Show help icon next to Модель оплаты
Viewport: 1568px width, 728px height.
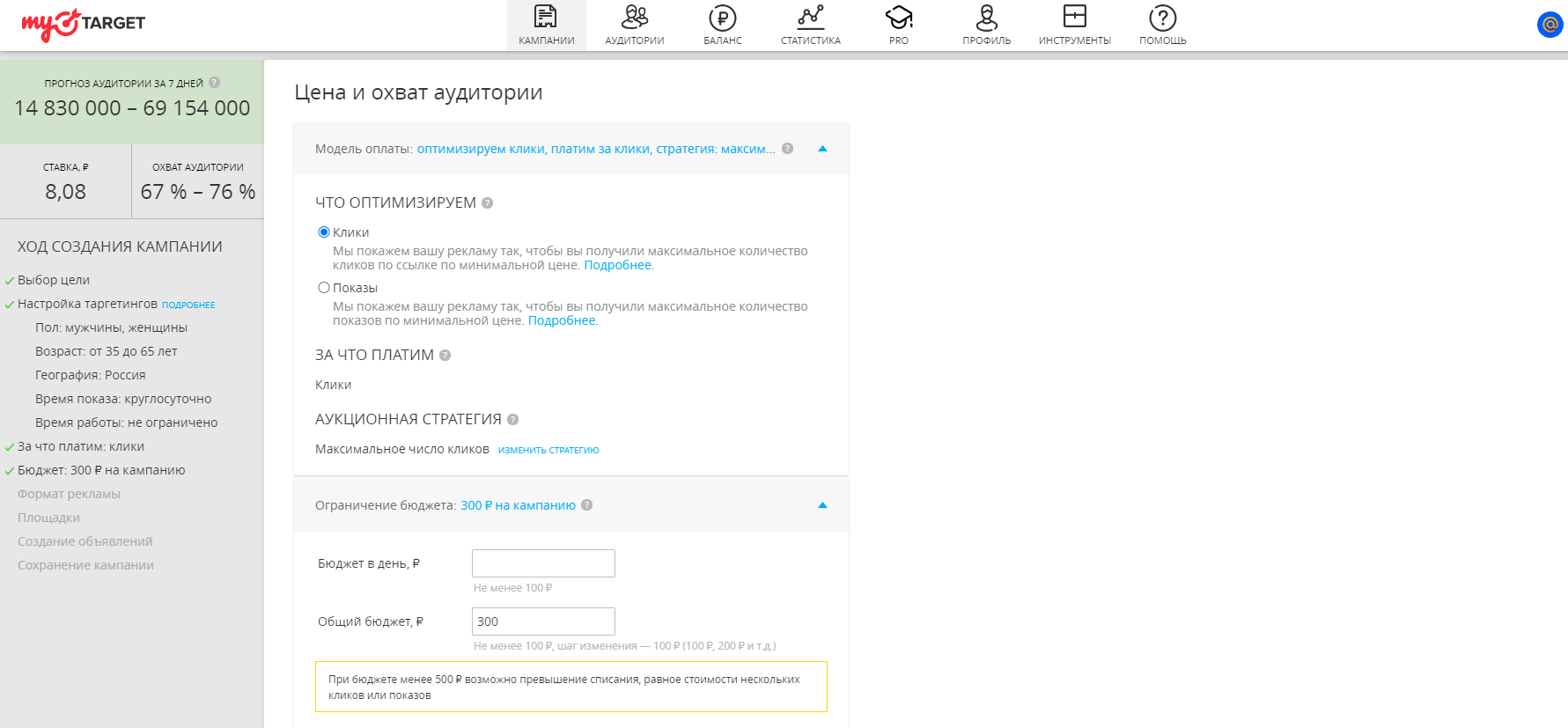[787, 149]
